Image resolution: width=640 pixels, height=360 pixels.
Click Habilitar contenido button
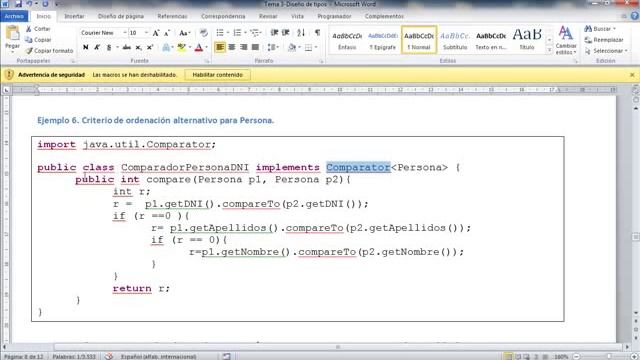tap(218, 75)
